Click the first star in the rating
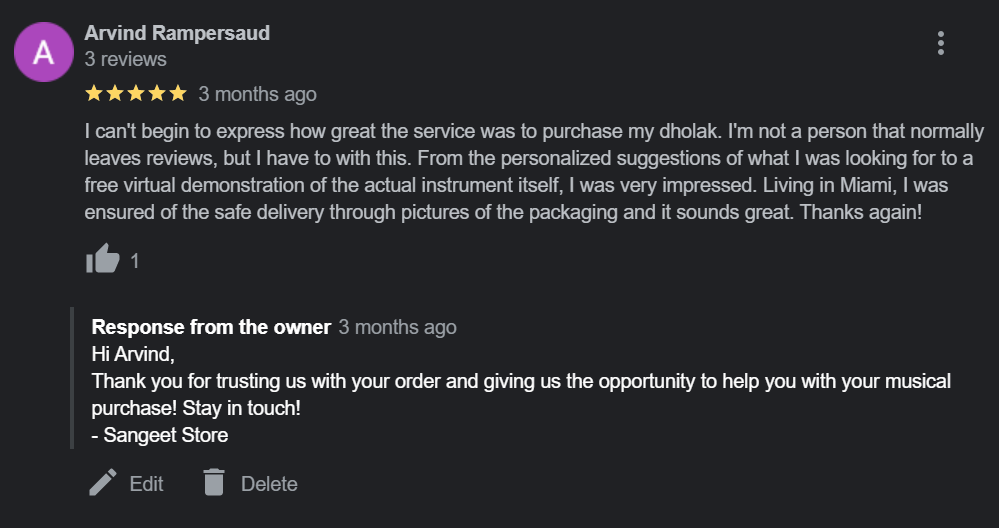This screenshot has height=528, width=999. pyautogui.click(x=94, y=94)
